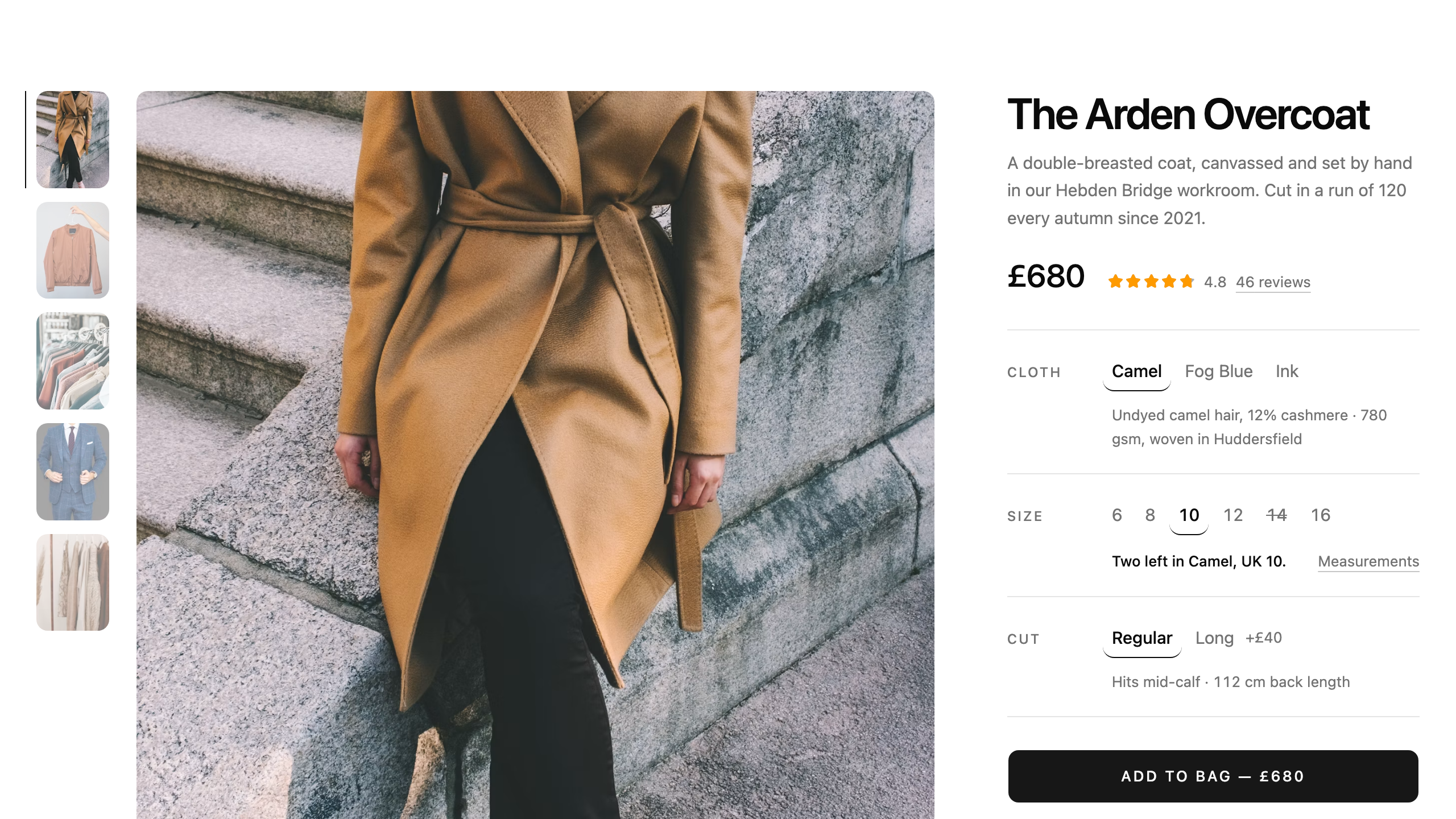Pick size 16
Screen dimensions: 1456x819
(x=1320, y=515)
